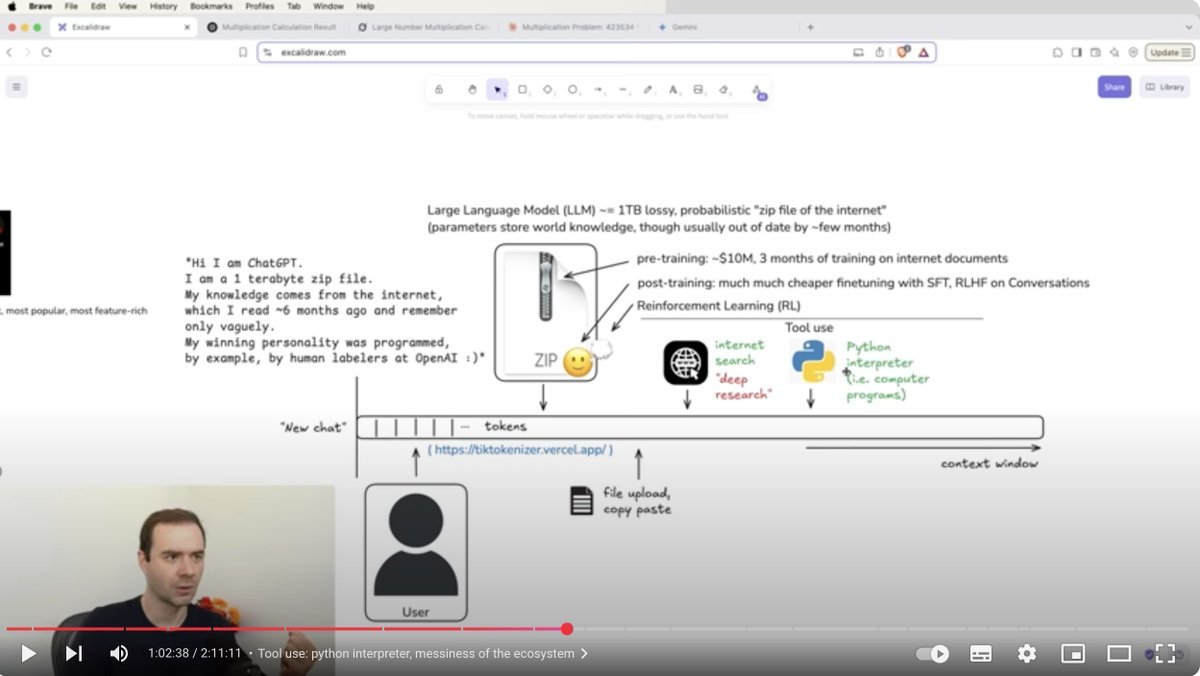
Task: Open the History menu
Action: (163, 6)
